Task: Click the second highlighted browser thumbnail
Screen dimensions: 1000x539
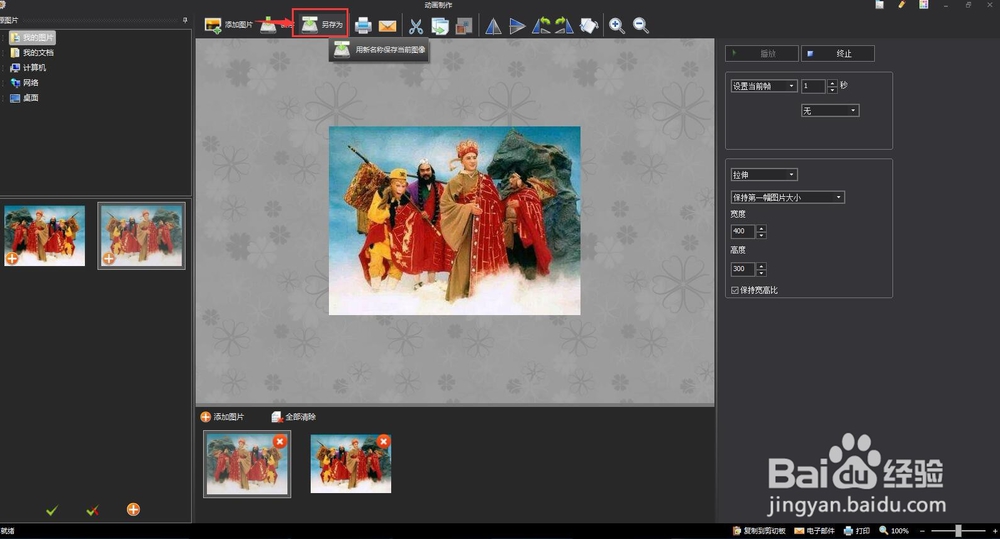Action: pyautogui.click(x=142, y=235)
